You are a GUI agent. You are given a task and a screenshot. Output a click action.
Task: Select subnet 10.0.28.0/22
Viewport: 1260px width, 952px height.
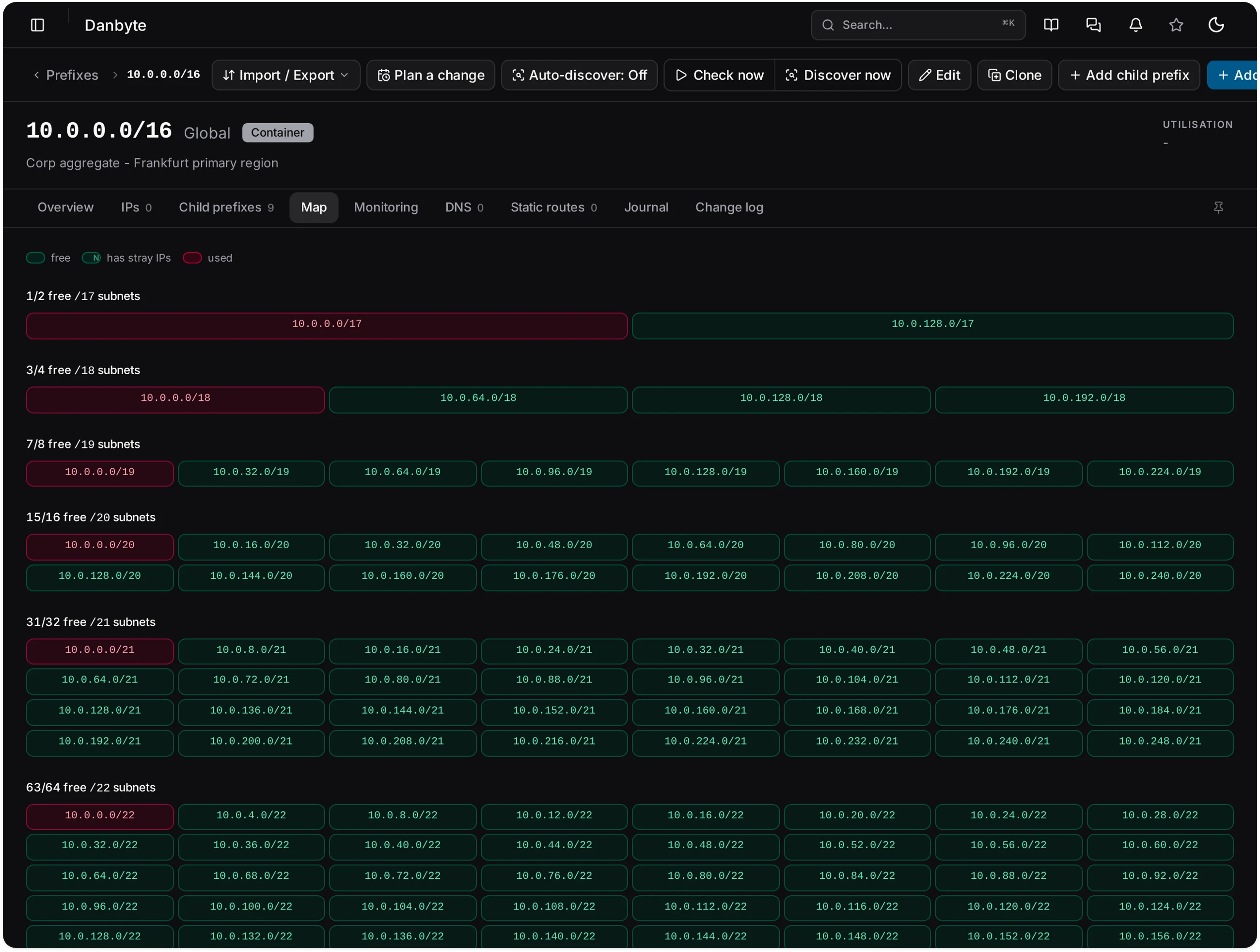(x=1160, y=816)
